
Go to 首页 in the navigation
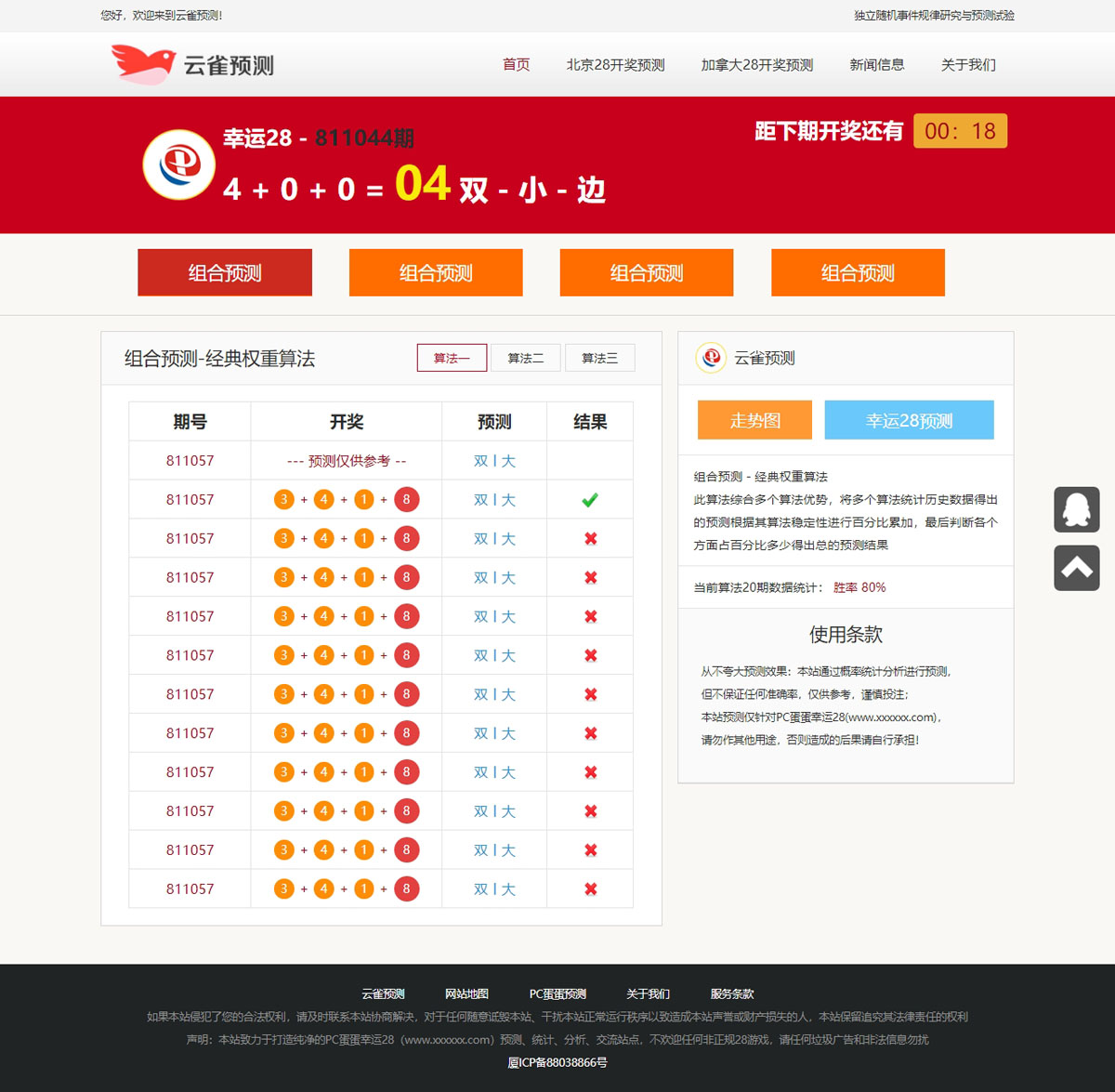click(517, 64)
